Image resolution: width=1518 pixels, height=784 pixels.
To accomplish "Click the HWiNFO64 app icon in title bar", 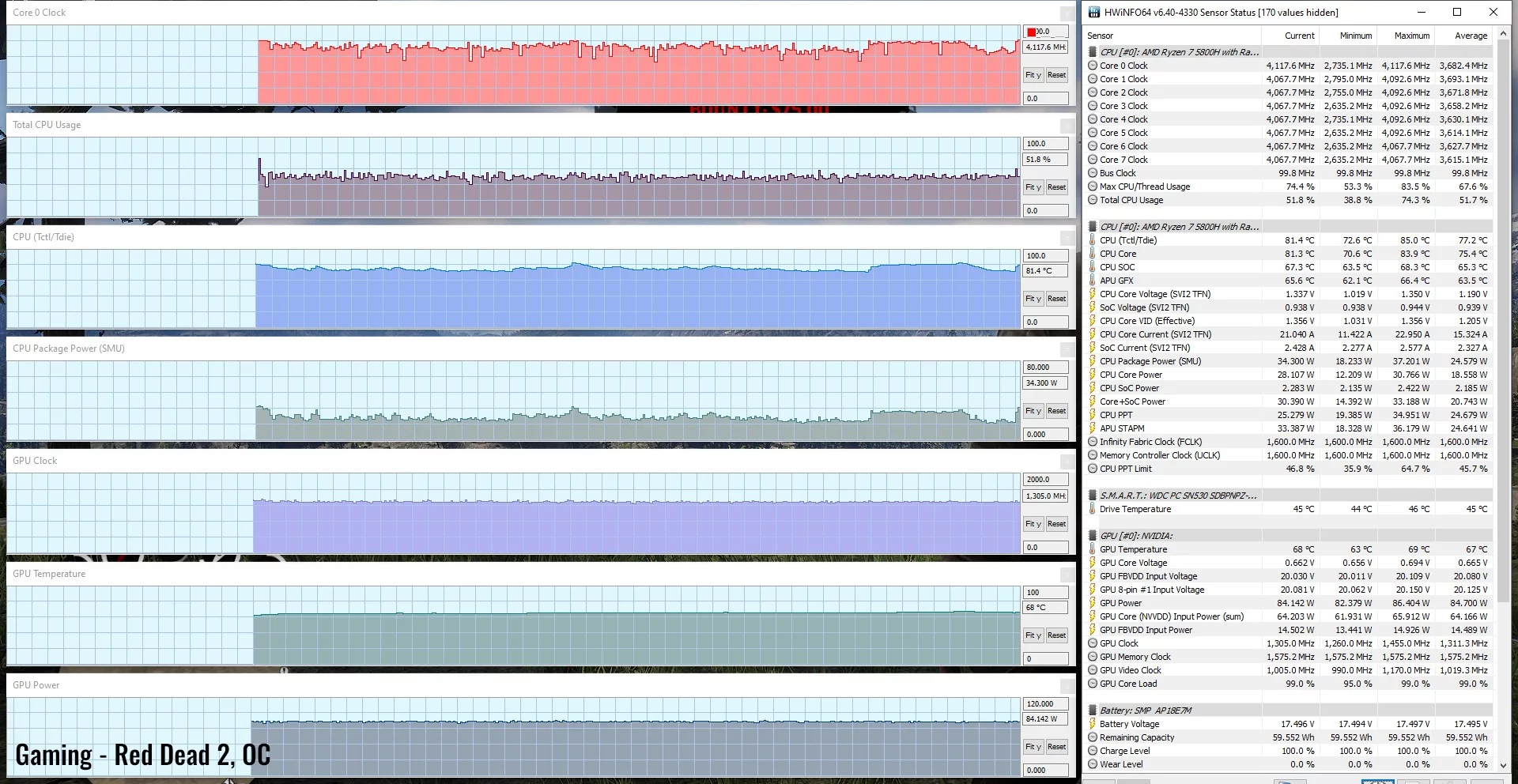I will tap(1094, 12).
